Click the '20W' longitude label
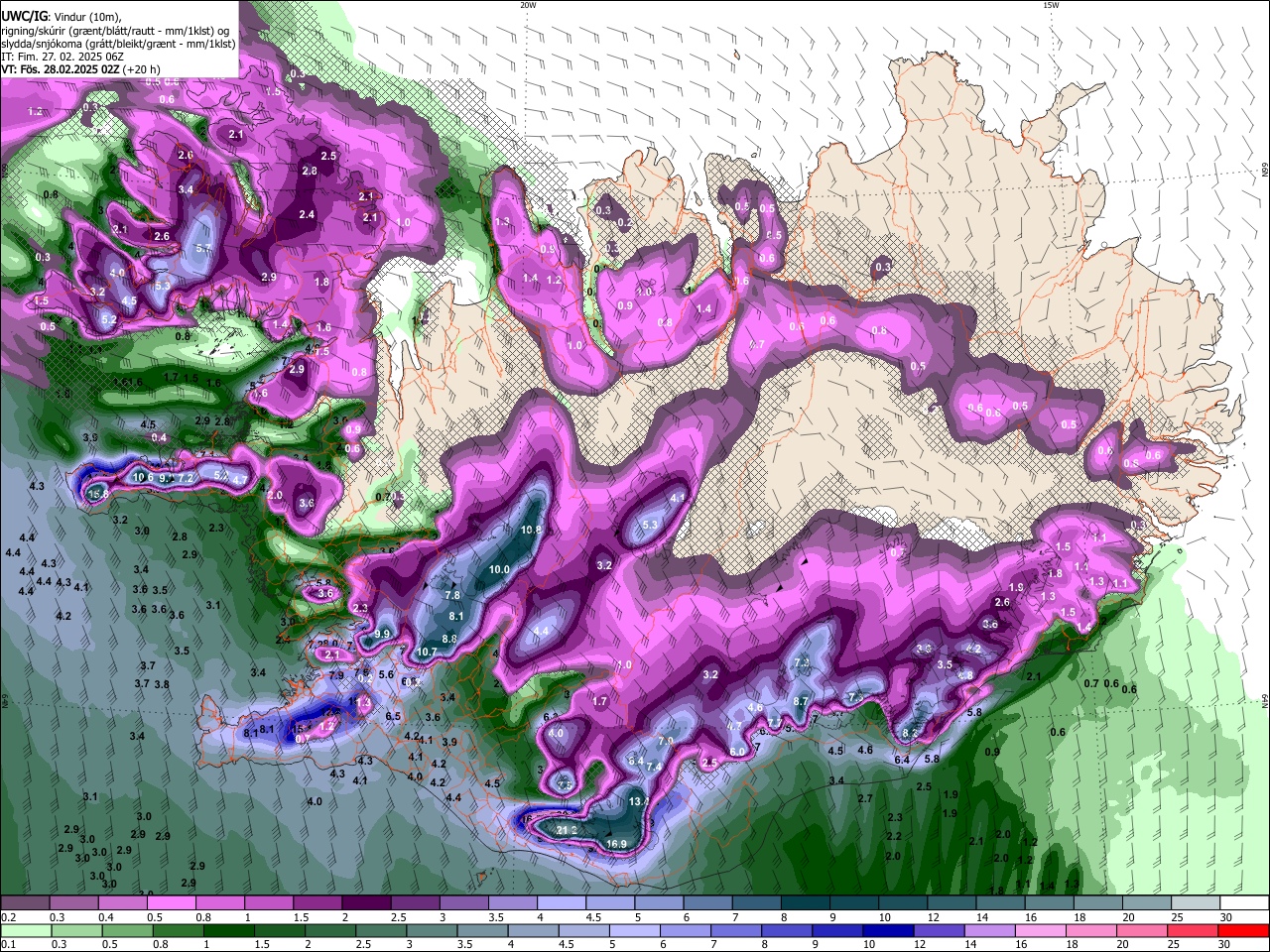1270x952 pixels. [x=528, y=5]
